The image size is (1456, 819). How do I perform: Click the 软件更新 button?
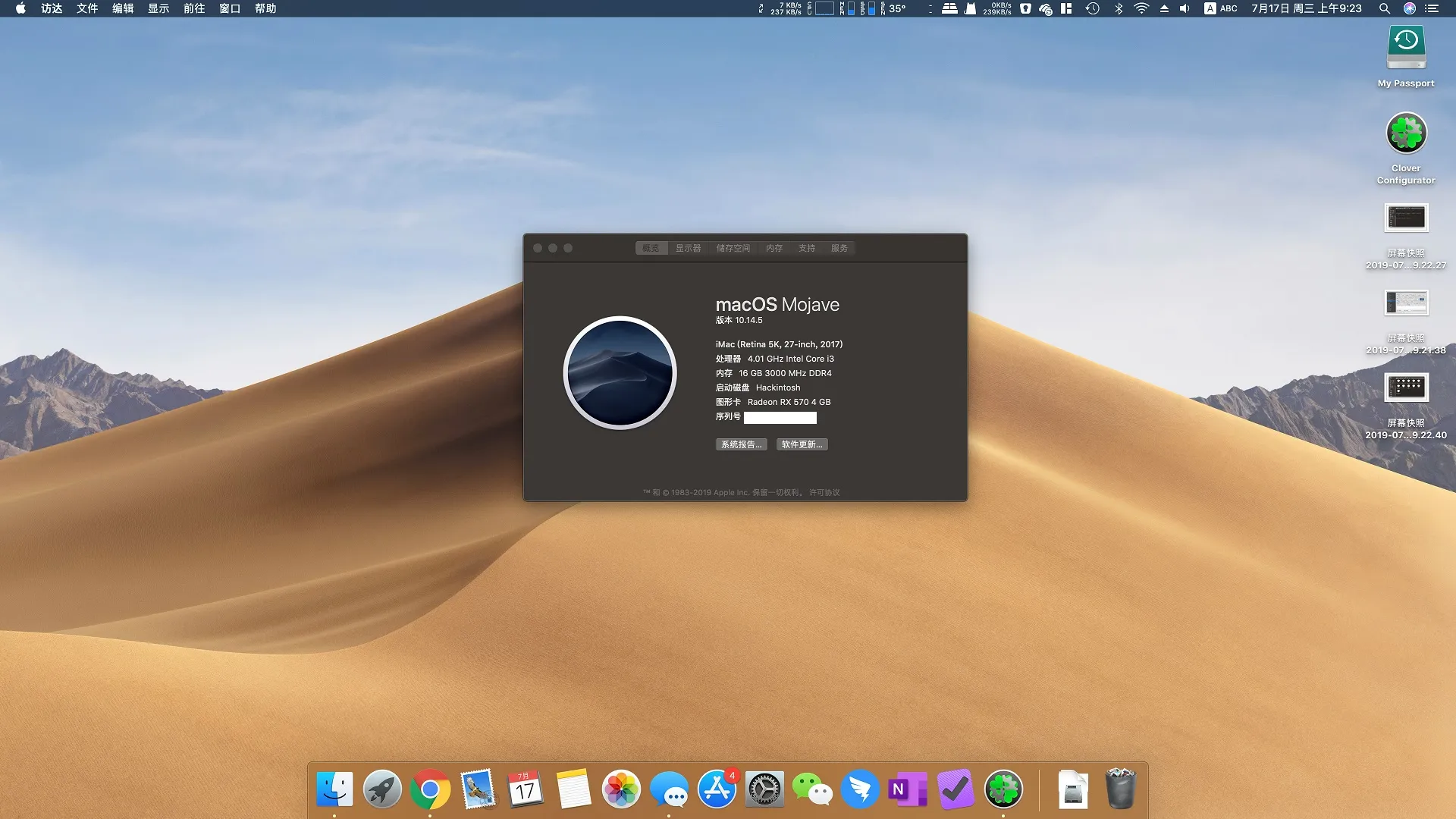click(x=802, y=444)
